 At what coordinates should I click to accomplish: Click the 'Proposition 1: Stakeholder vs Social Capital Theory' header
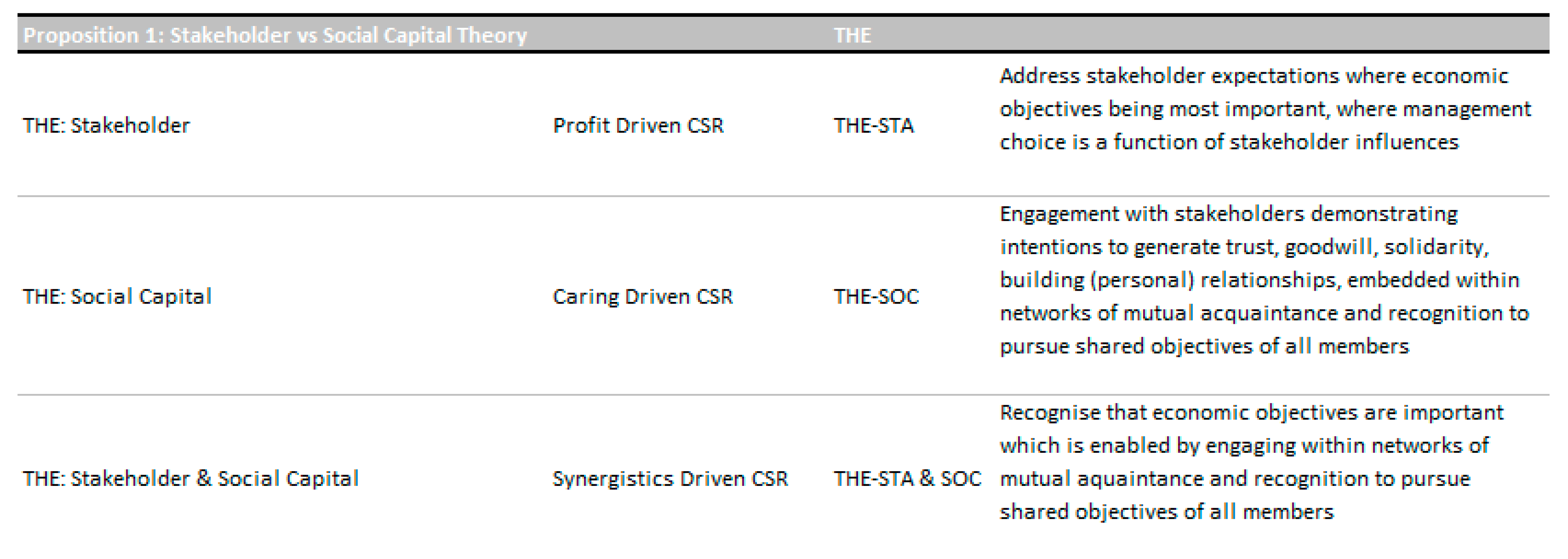pos(275,35)
